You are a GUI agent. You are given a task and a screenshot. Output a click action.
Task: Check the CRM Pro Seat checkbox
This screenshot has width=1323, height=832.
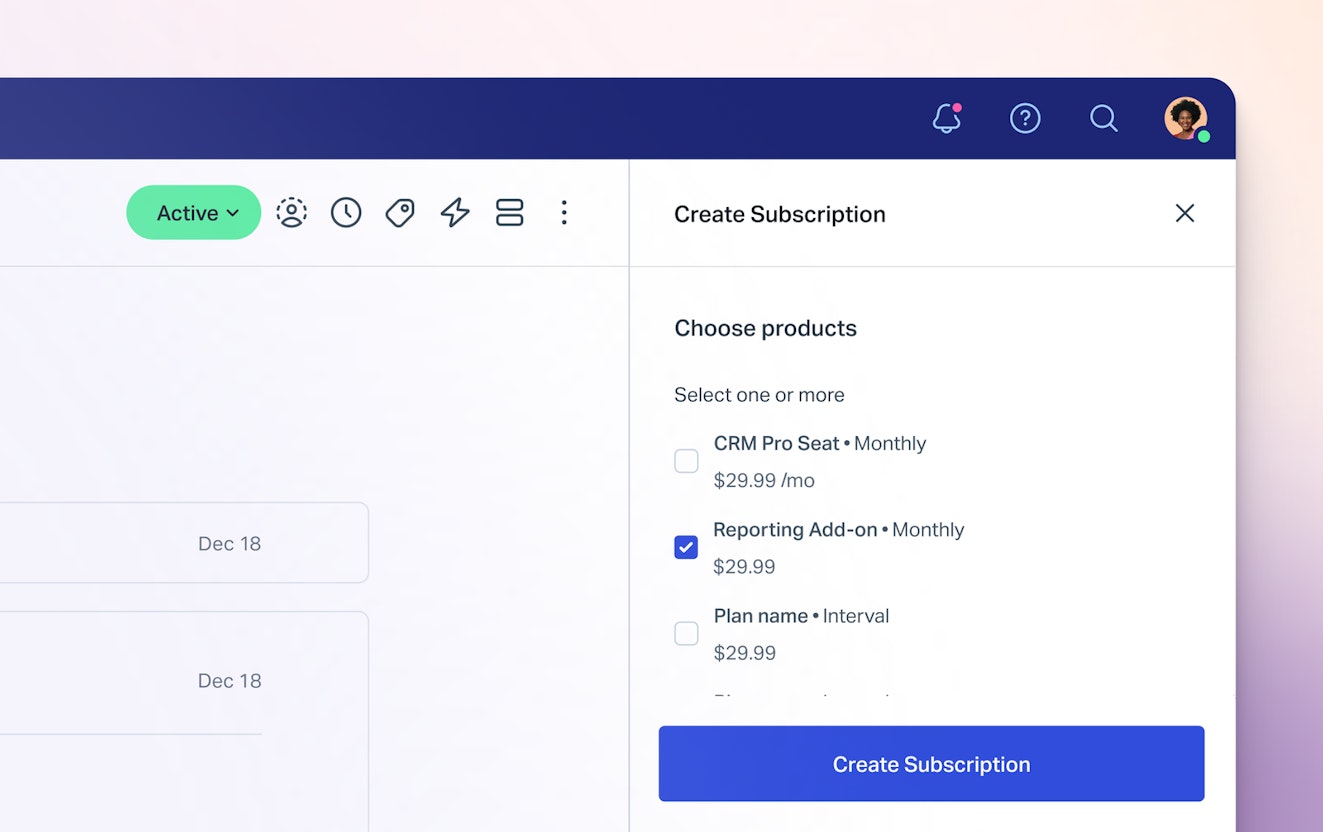(686, 461)
